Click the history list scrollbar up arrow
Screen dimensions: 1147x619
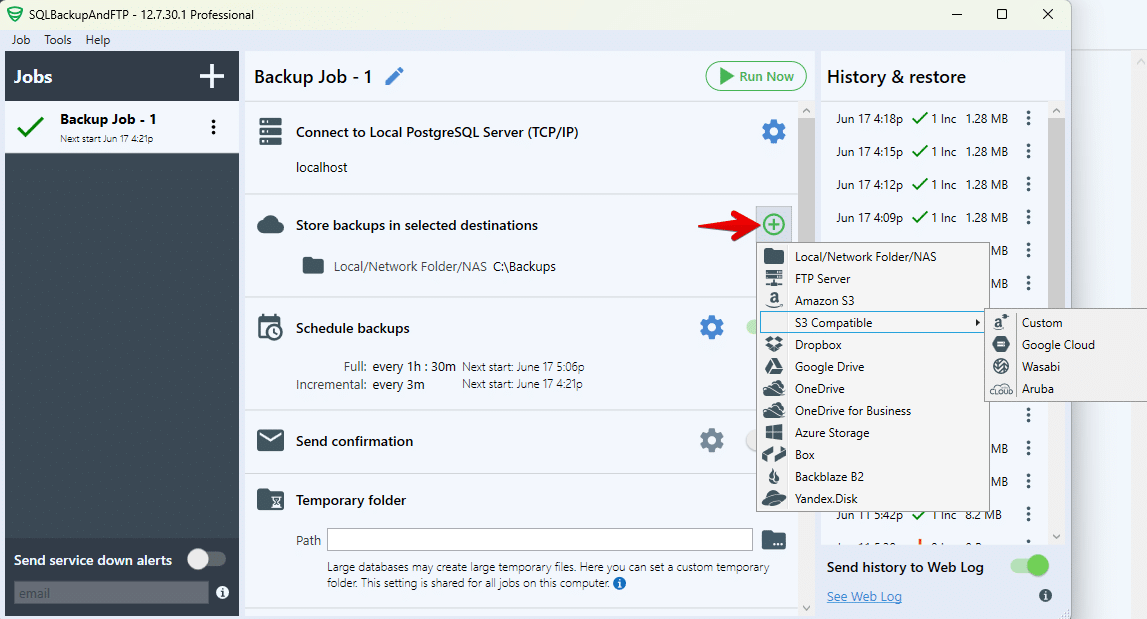[x=1056, y=111]
